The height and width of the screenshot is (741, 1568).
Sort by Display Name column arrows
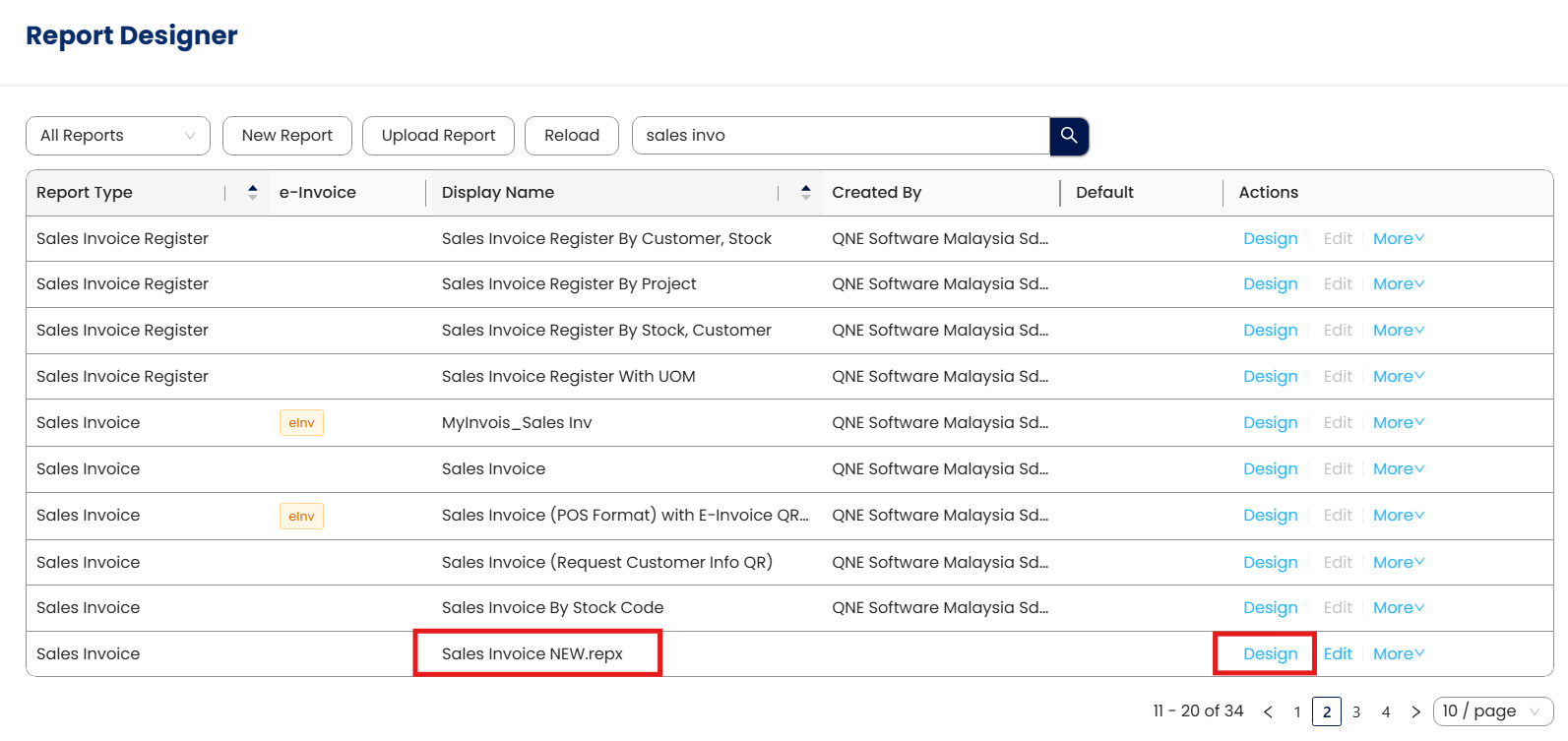[805, 193]
